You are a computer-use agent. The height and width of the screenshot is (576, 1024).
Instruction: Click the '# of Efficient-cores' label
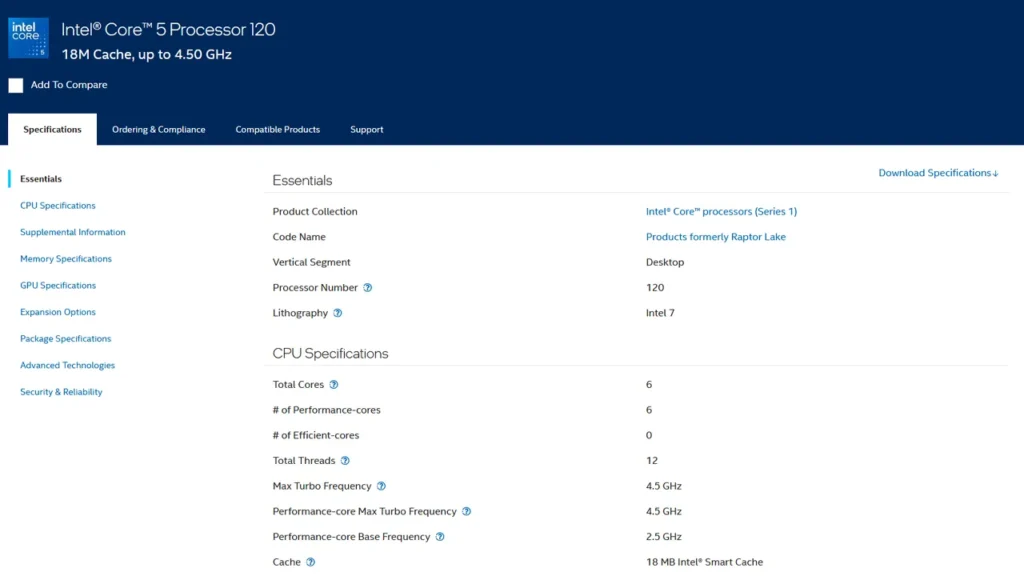coord(315,436)
